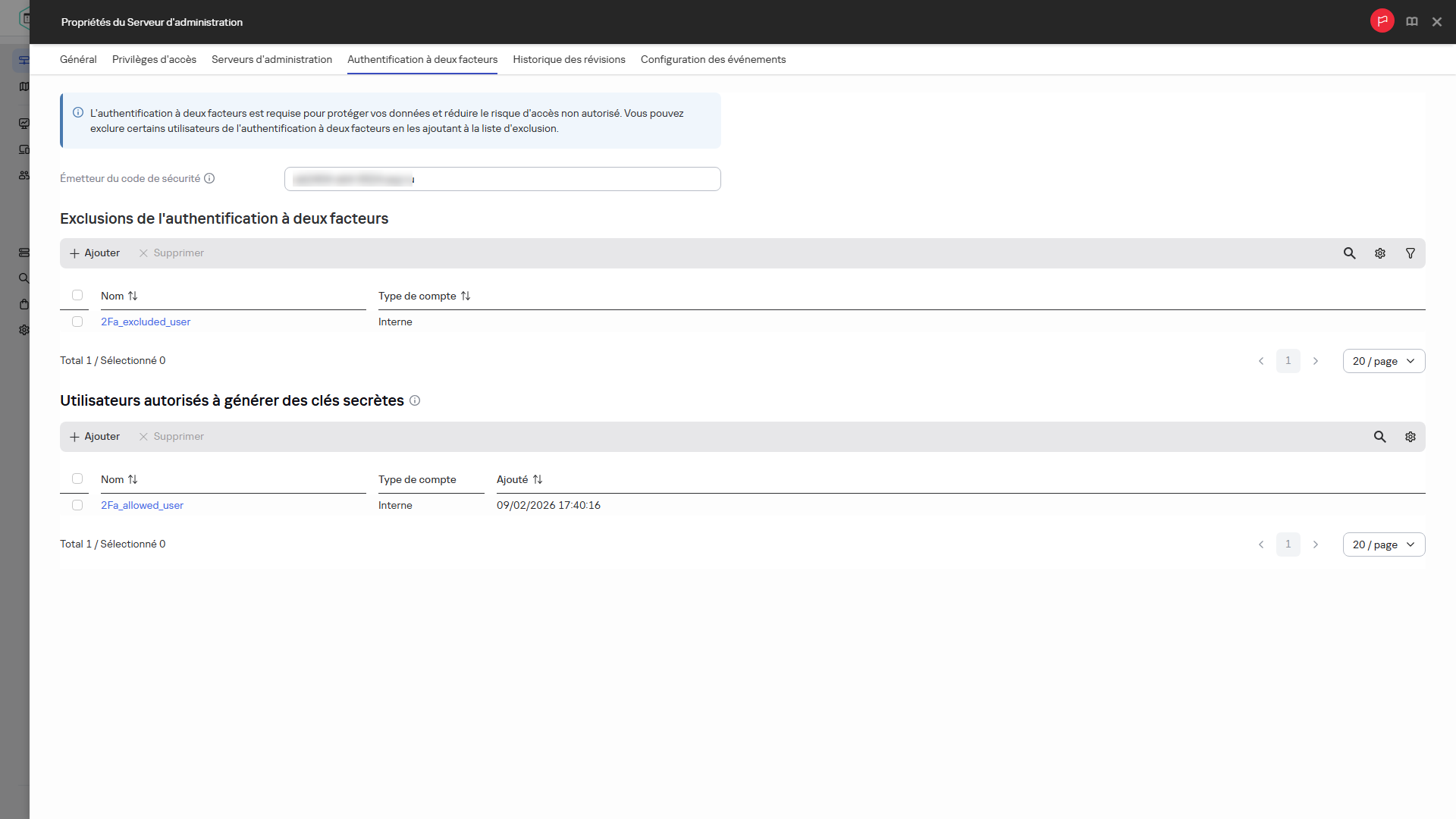Click info icon next to Émetteur du code

pyautogui.click(x=209, y=179)
